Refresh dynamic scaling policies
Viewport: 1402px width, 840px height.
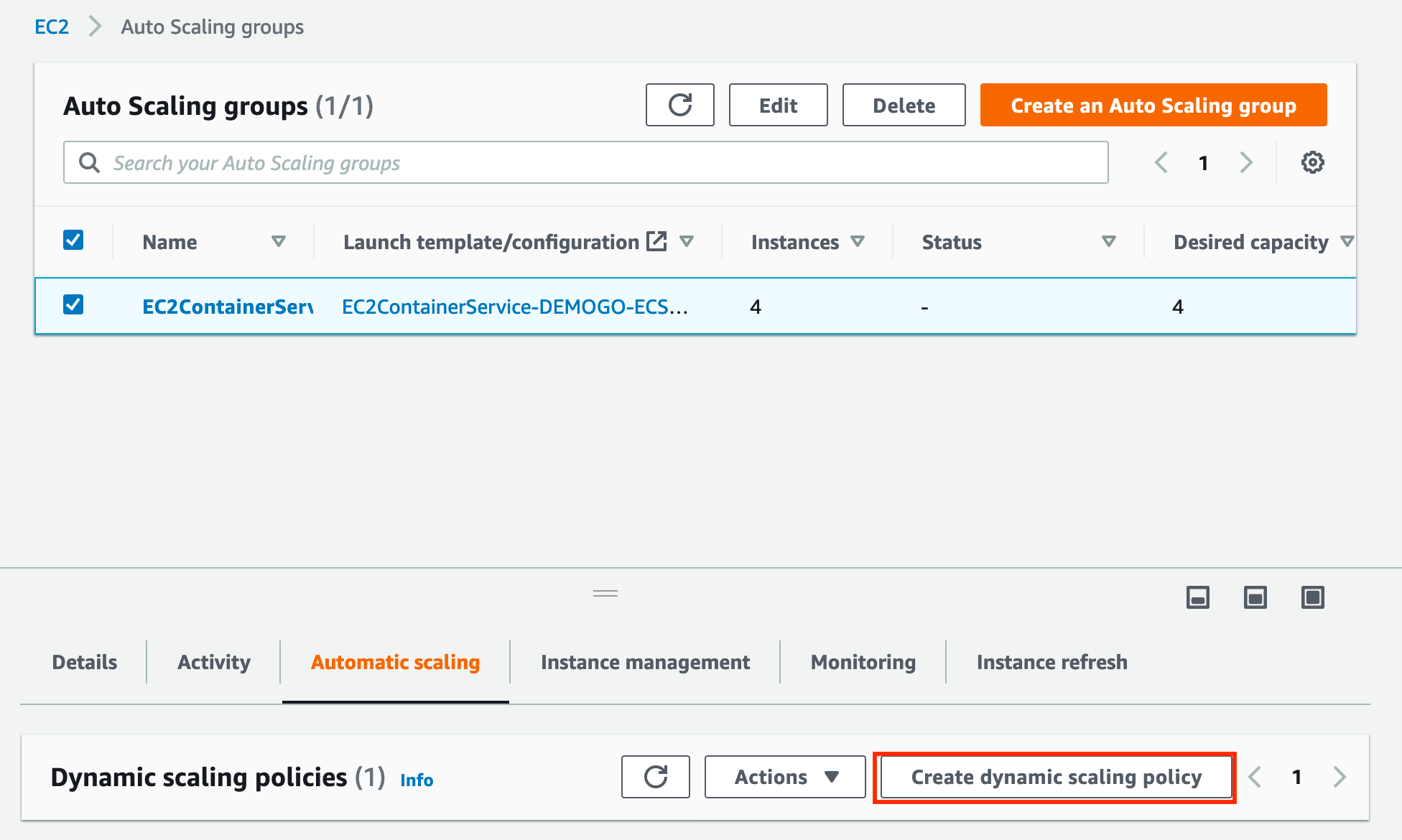[x=655, y=777]
